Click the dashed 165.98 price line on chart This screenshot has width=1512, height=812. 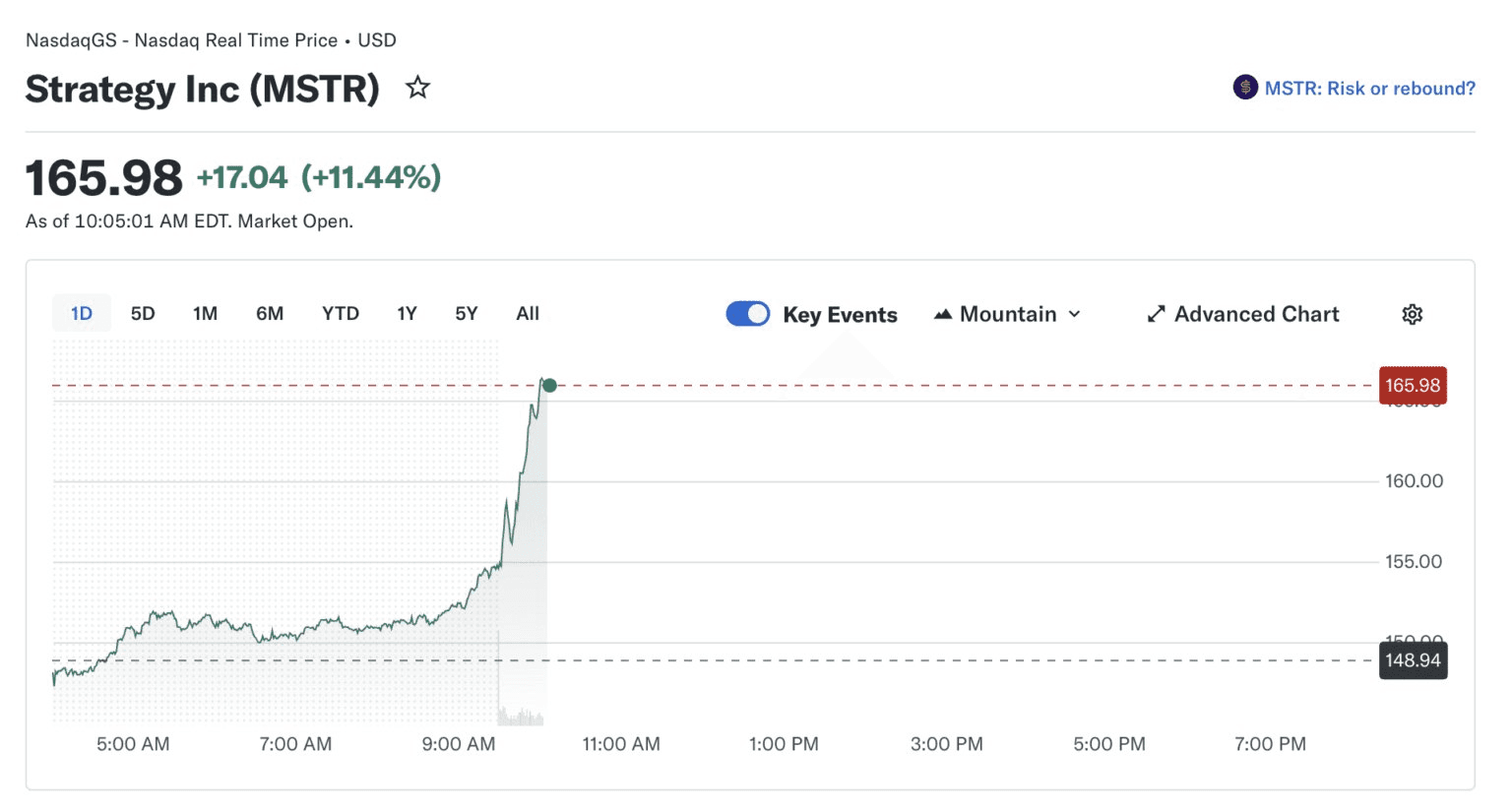(886, 386)
